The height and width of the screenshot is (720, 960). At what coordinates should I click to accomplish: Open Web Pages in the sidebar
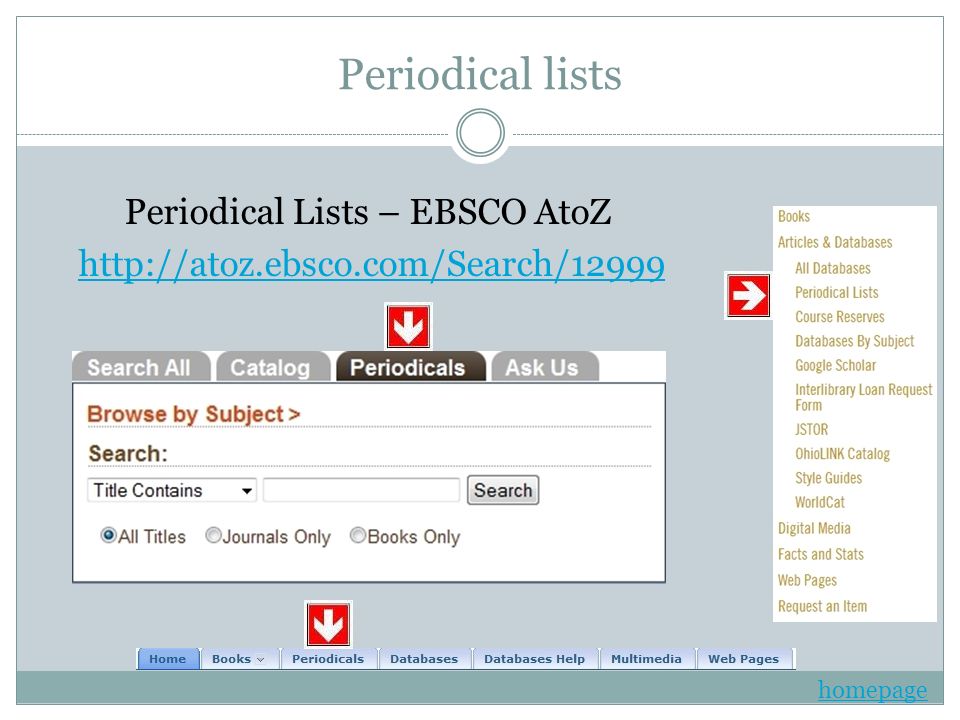(807, 580)
